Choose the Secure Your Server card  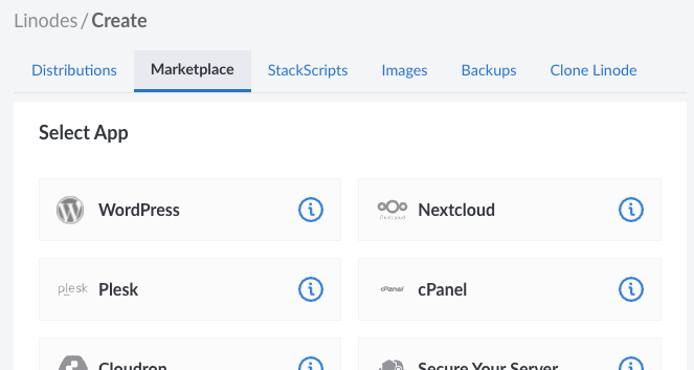point(510,354)
